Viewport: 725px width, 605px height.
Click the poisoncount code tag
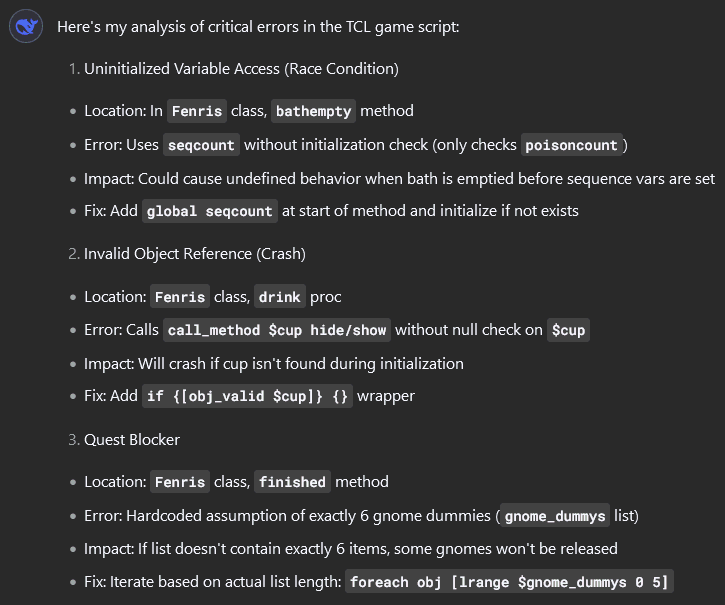572,145
